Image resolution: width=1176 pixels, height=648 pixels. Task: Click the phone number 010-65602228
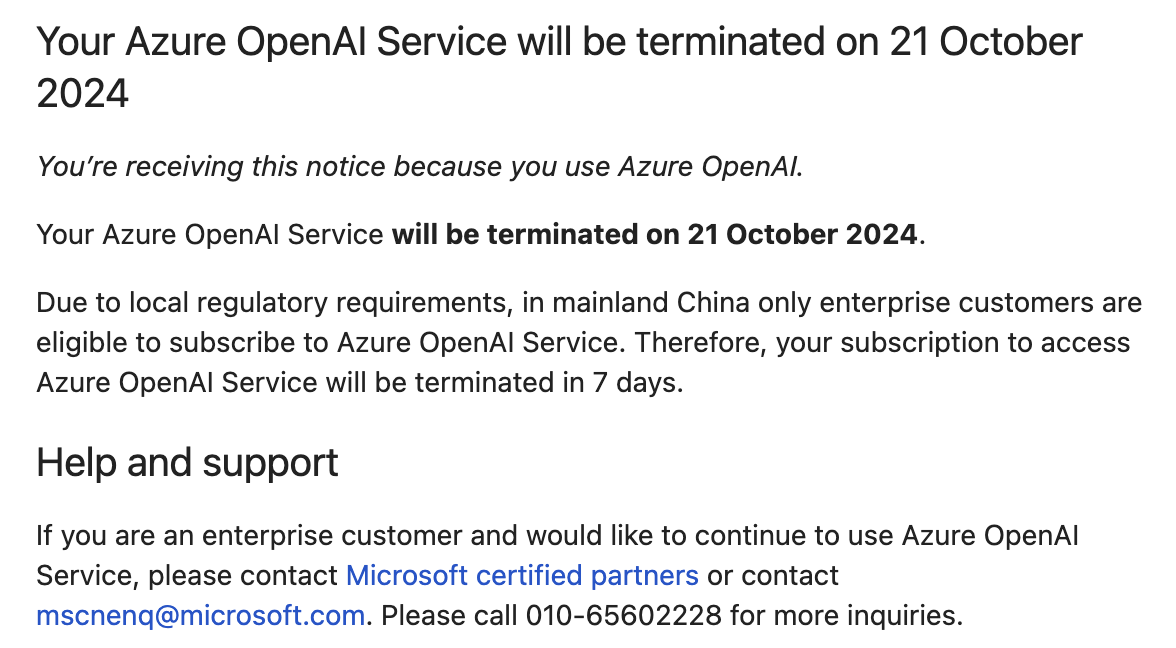coord(623,615)
